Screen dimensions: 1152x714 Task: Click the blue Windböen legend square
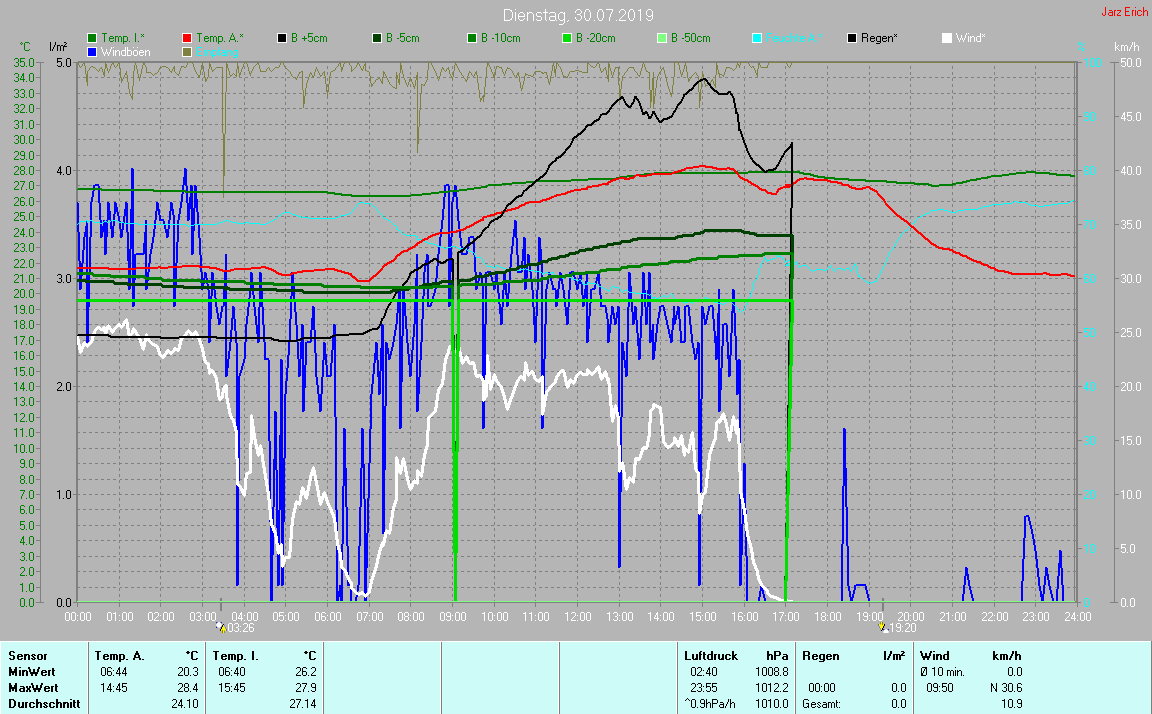click(x=92, y=51)
